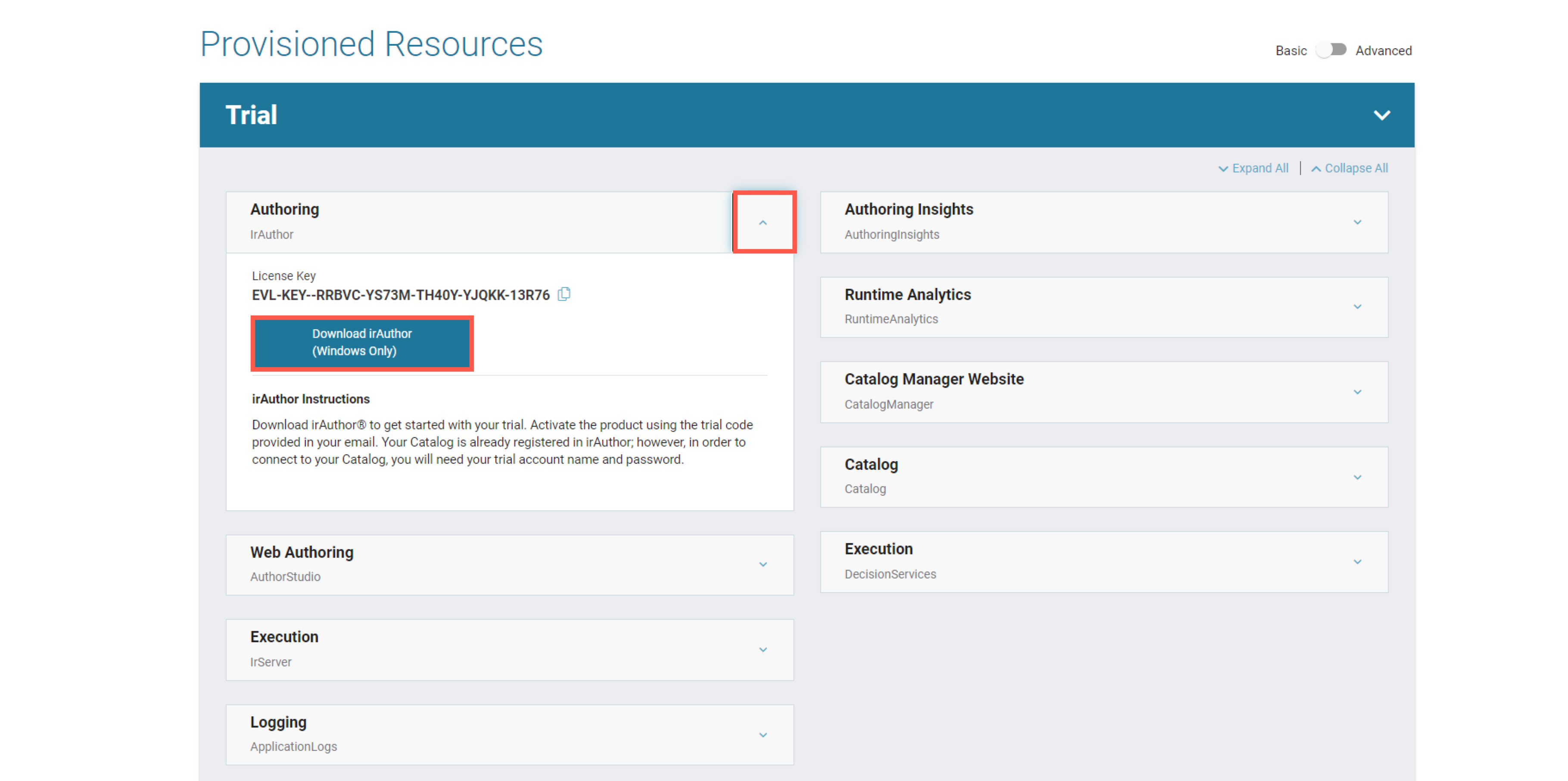Viewport: 1568px width, 781px height.
Task: Expand the Runtime Analytics panel
Action: coord(1357,307)
